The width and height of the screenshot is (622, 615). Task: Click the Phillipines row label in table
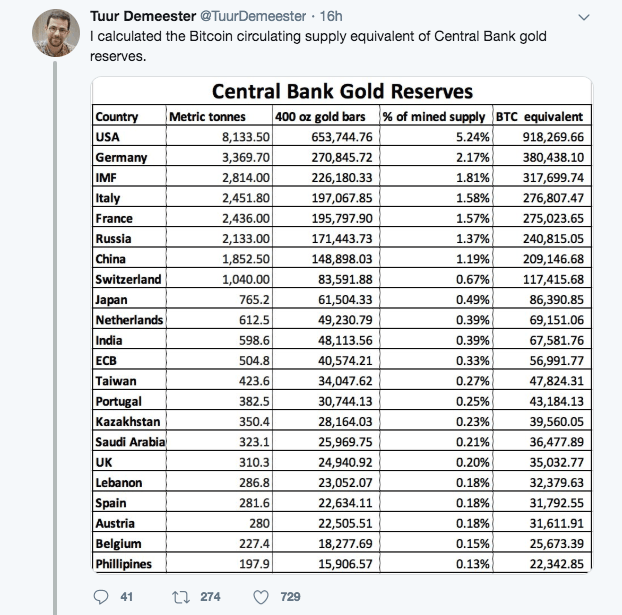124,563
